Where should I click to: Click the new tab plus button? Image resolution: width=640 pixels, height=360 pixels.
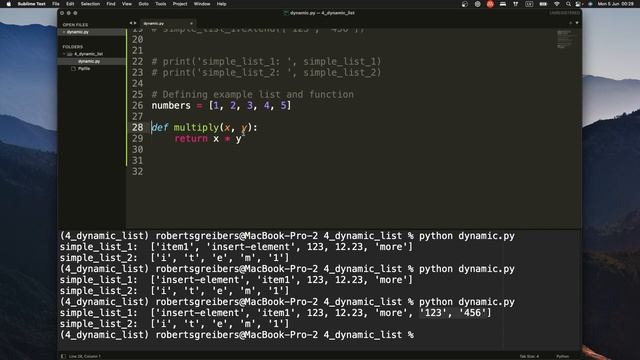(570, 23)
